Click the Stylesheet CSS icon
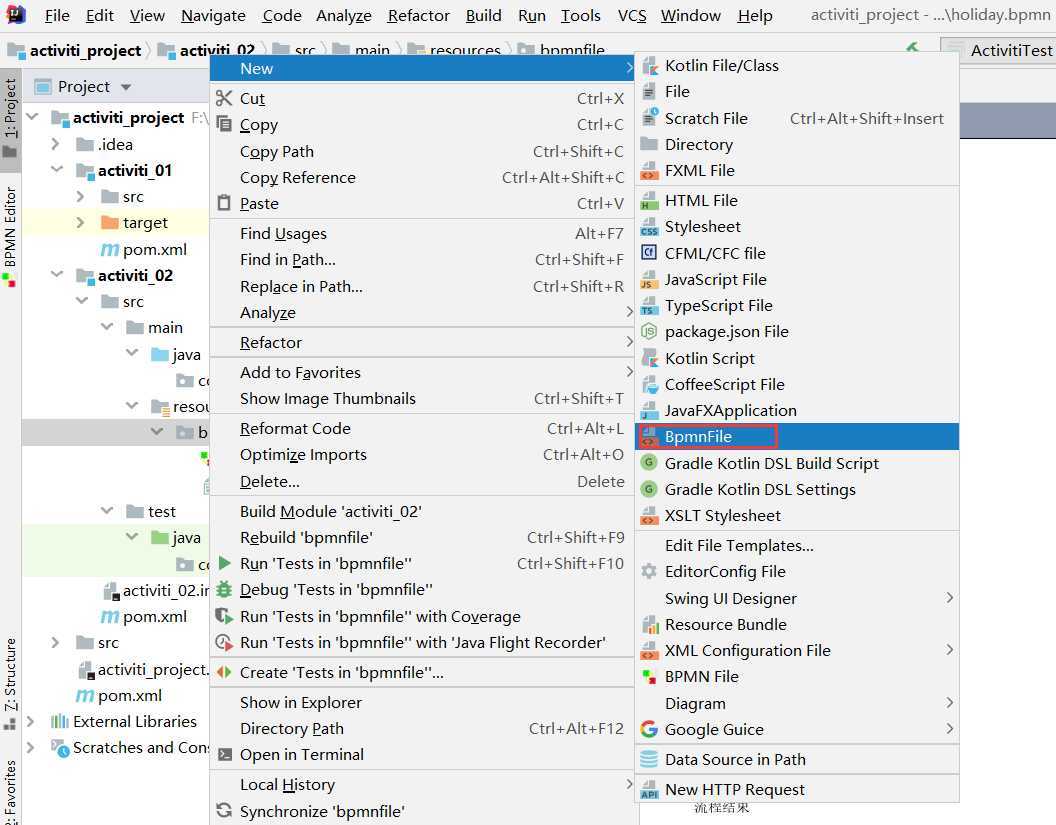1056x825 pixels. [x=649, y=227]
